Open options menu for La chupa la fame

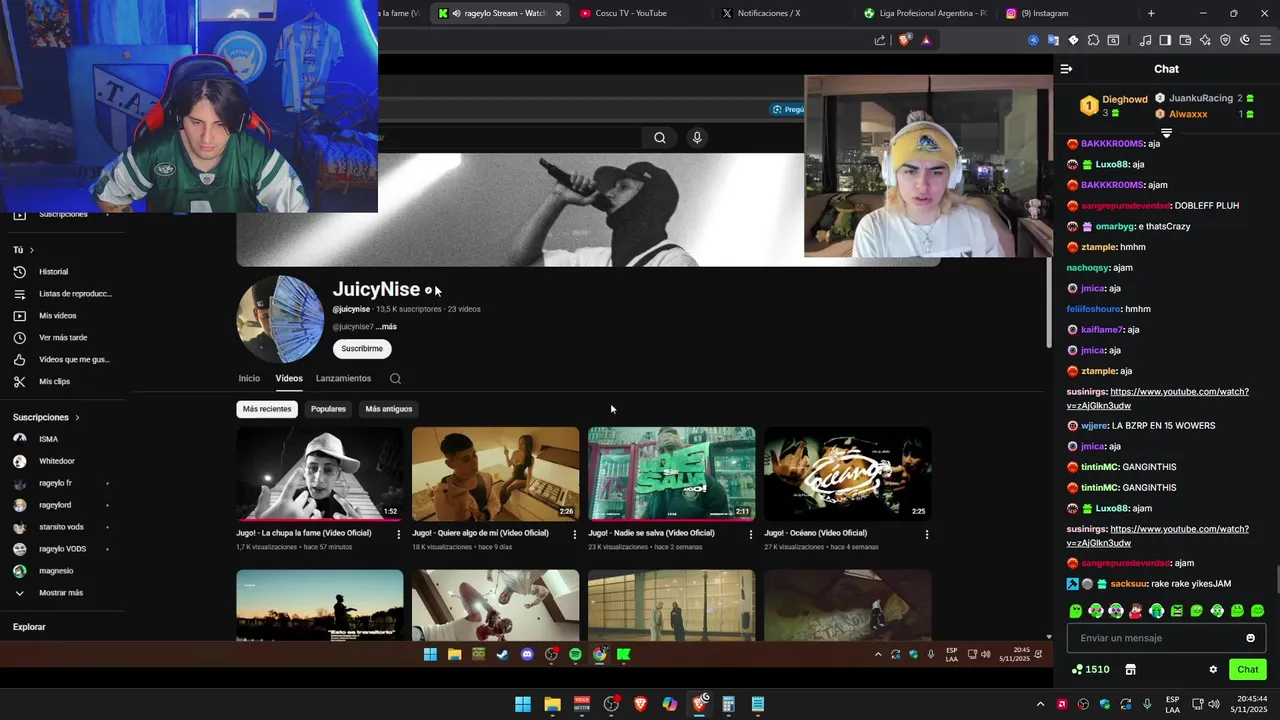pos(398,535)
